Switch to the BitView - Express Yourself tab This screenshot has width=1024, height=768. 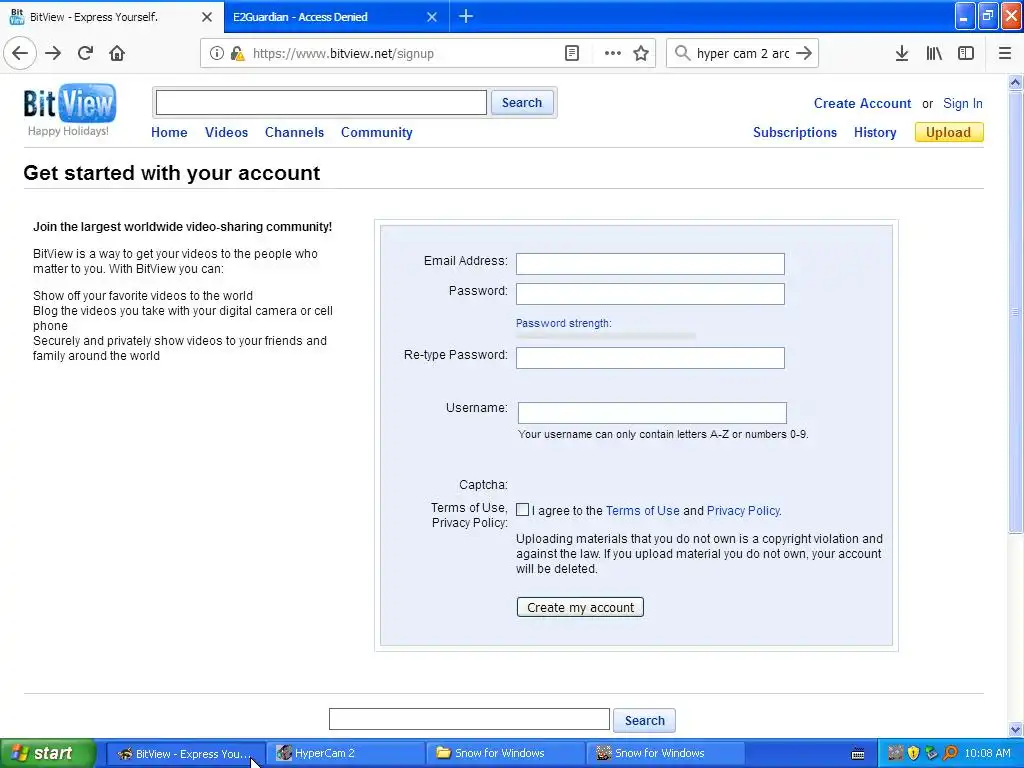(x=112, y=17)
